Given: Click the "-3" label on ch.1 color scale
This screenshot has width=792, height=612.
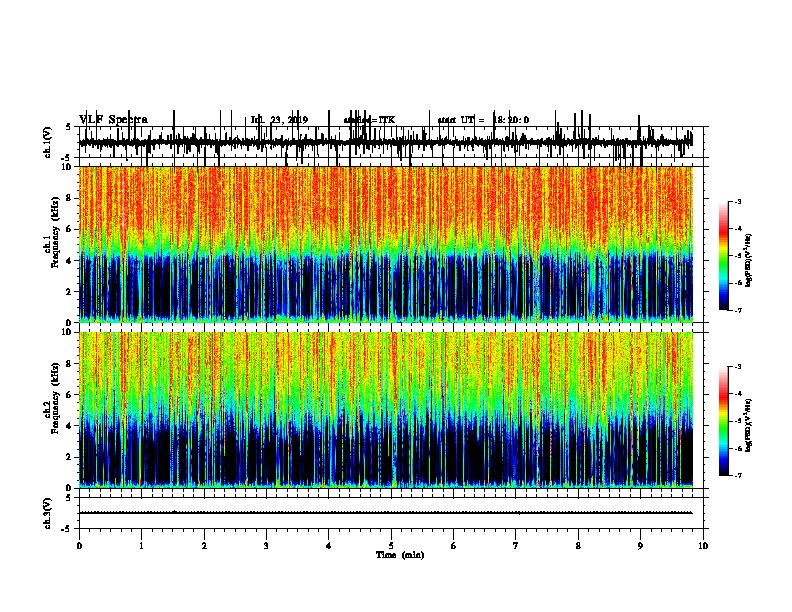Looking at the screenshot, I should click(x=738, y=201).
